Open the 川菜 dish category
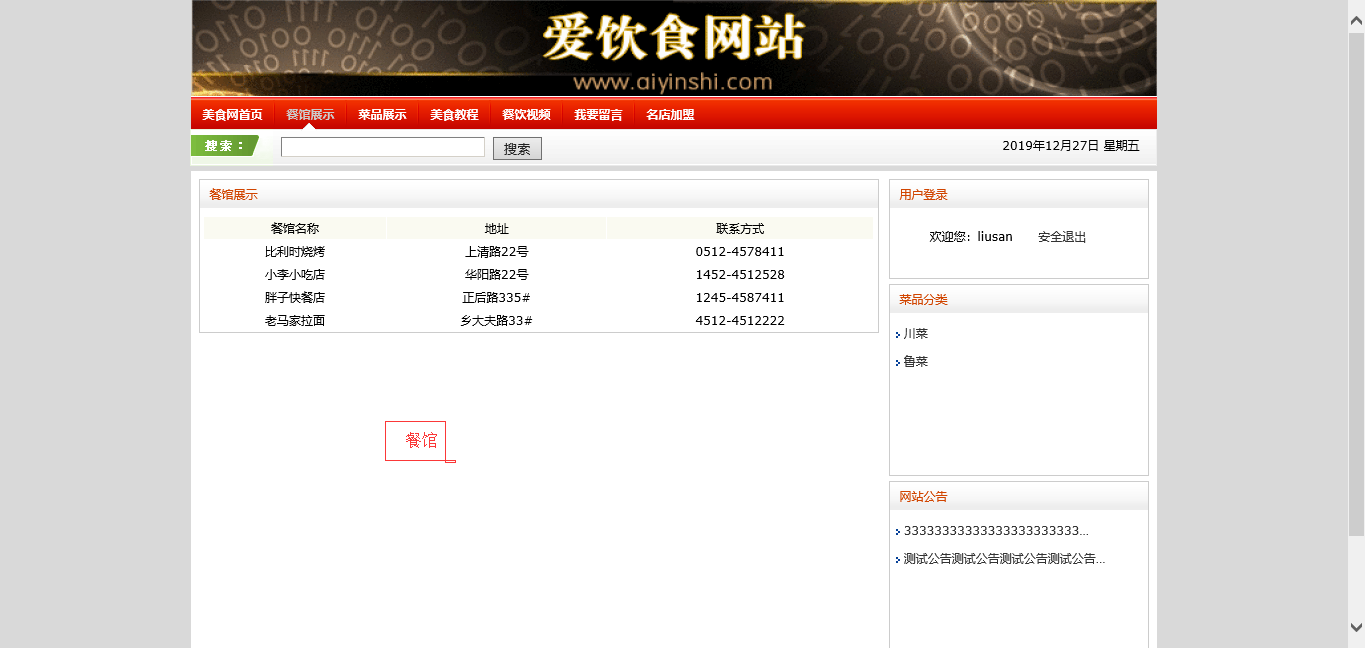1365x648 pixels. 916,334
